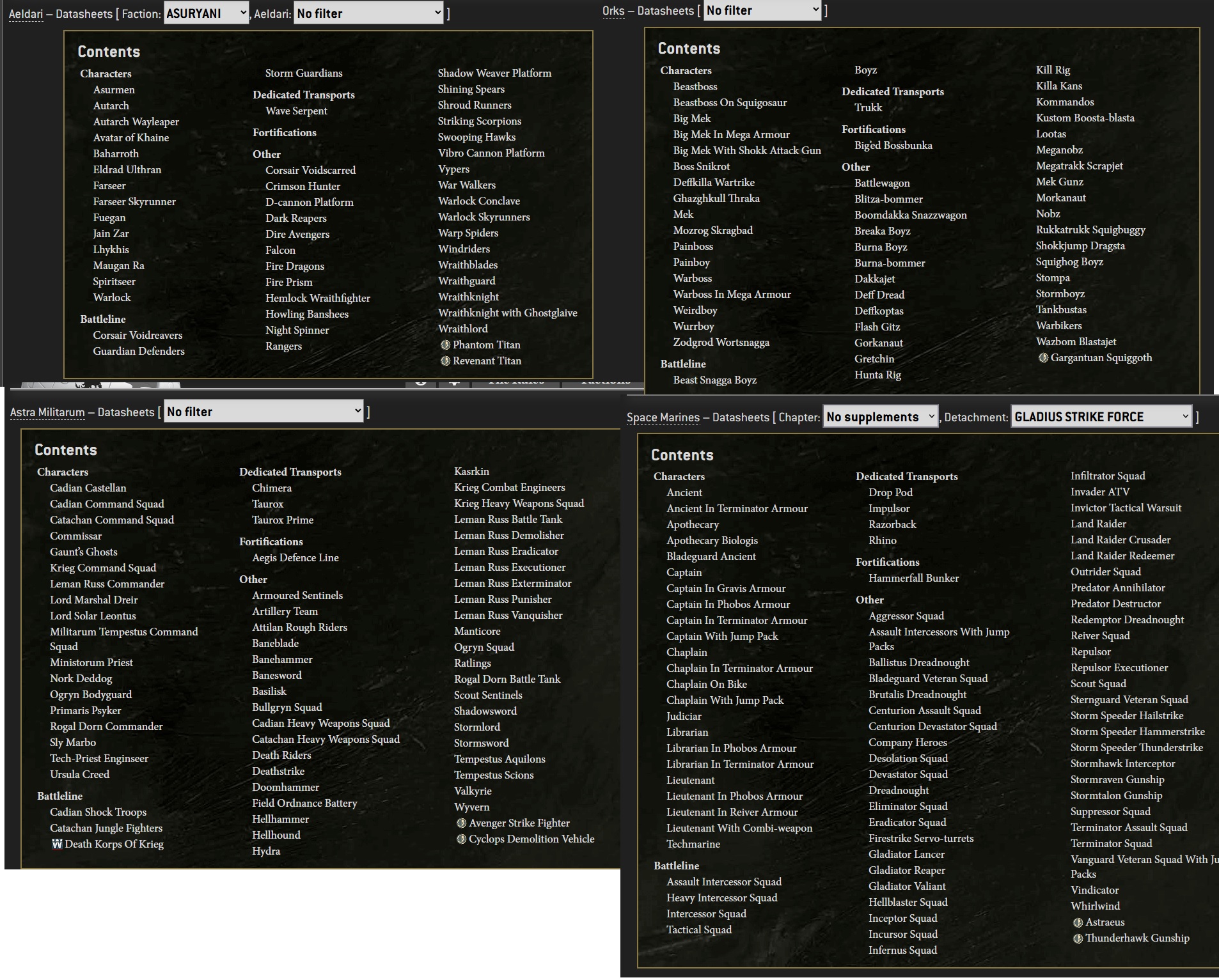
Task: Open the Taurox Prime datasheet
Action: point(283,520)
